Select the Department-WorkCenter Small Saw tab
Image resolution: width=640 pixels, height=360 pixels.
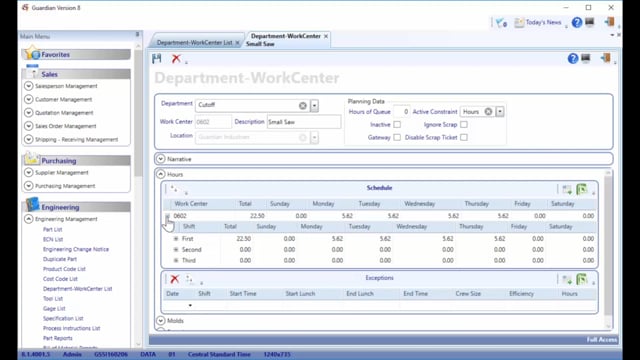tap(285, 40)
